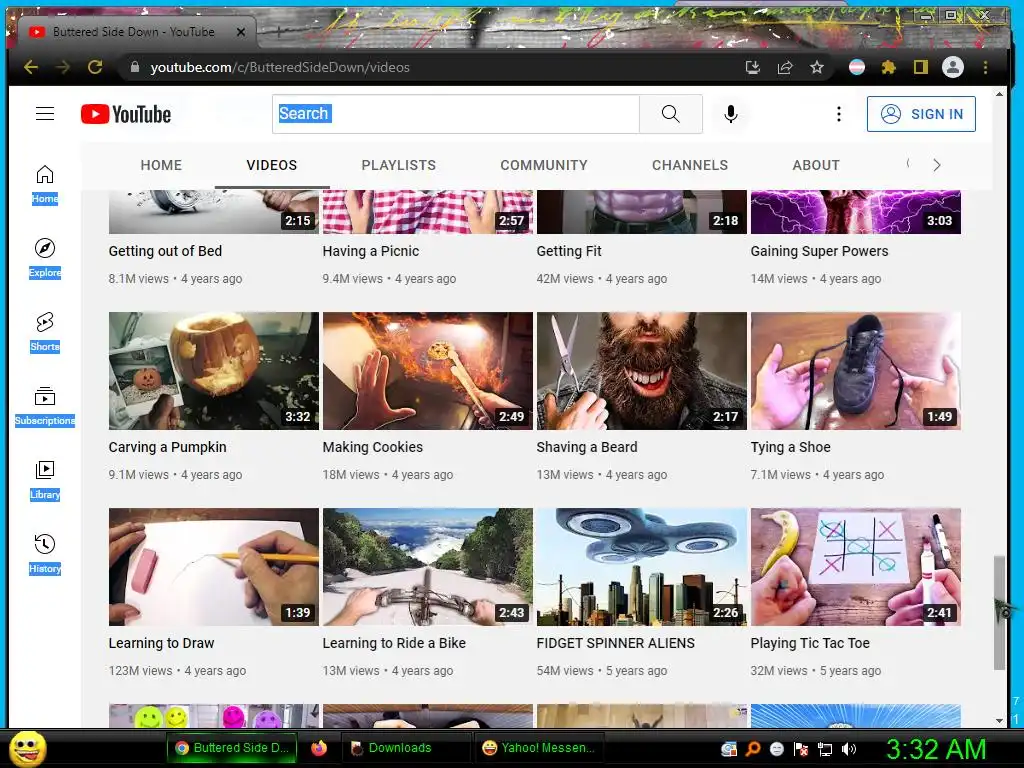Open Playing Tic Tac Toe thumbnail
Image resolution: width=1024 pixels, height=768 pixels.
pyautogui.click(x=856, y=567)
